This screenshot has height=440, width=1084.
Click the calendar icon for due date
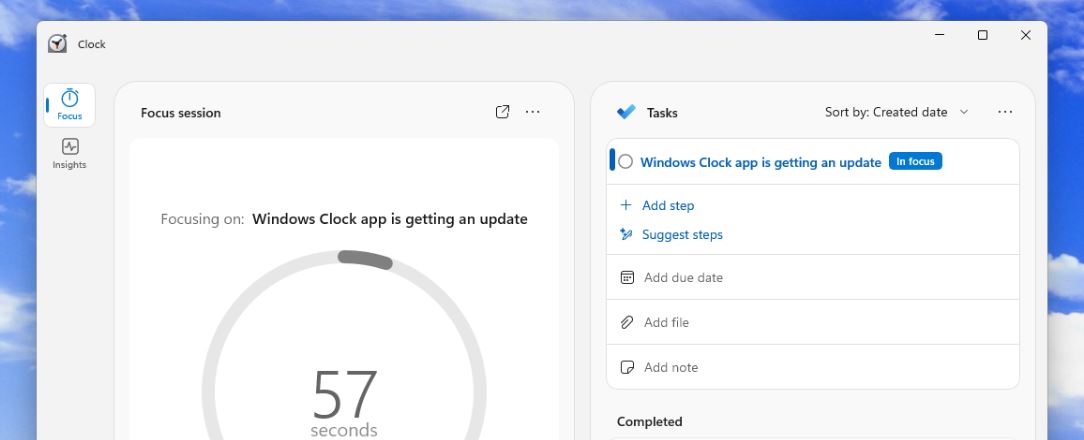627,277
